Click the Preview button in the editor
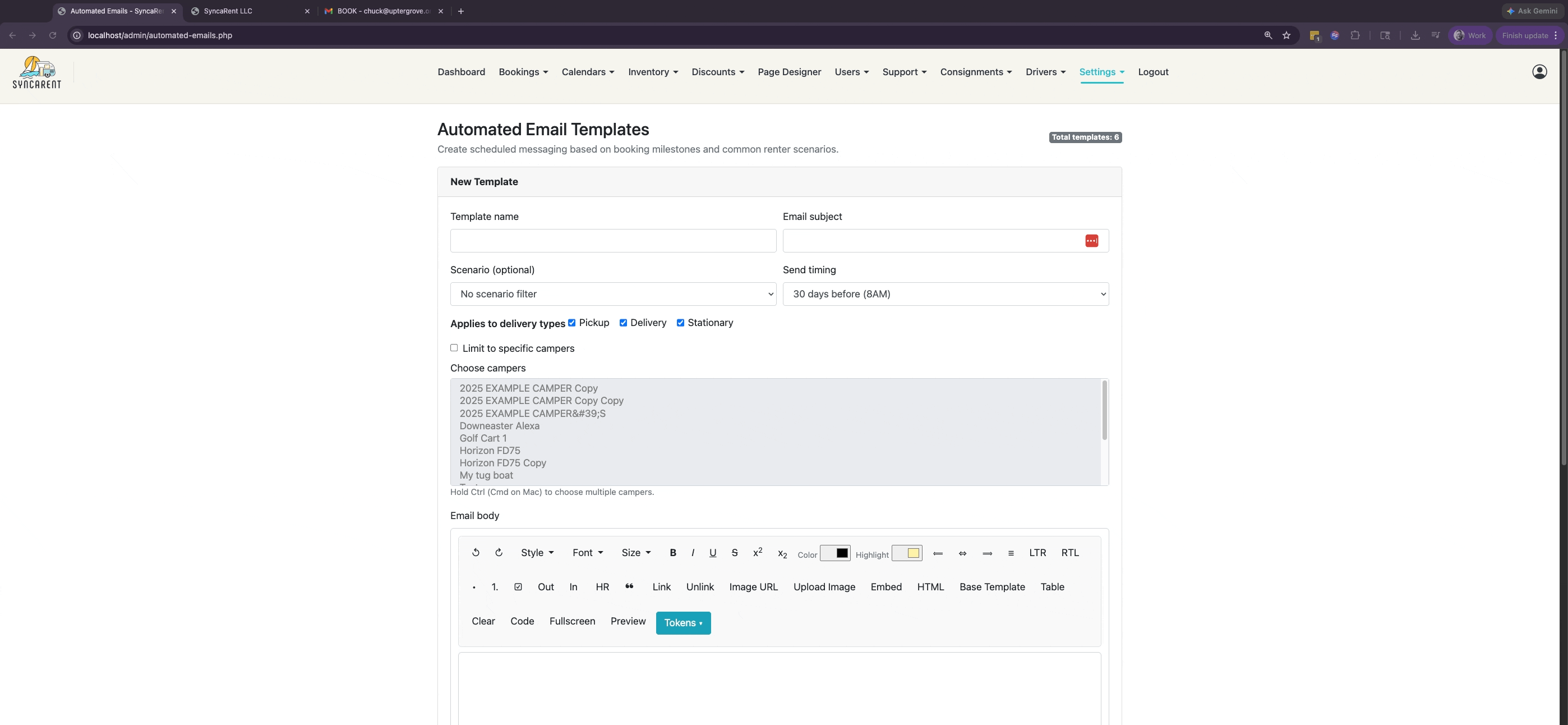The width and height of the screenshot is (1568, 725). pyautogui.click(x=628, y=621)
